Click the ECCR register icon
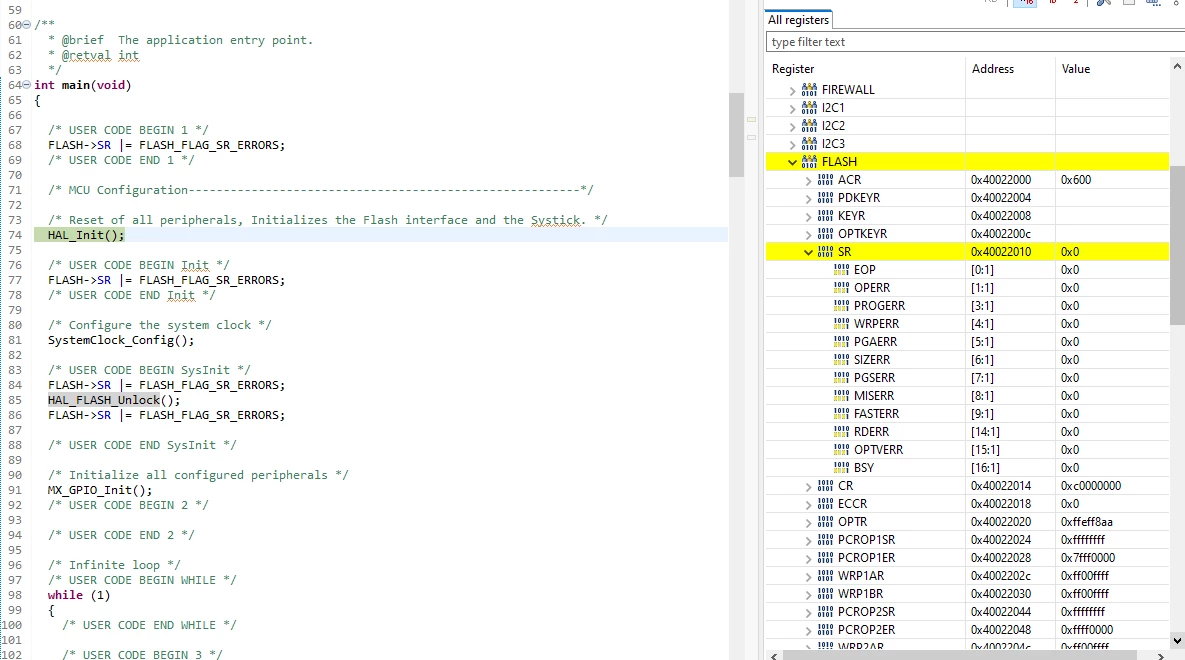 pos(825,504)
